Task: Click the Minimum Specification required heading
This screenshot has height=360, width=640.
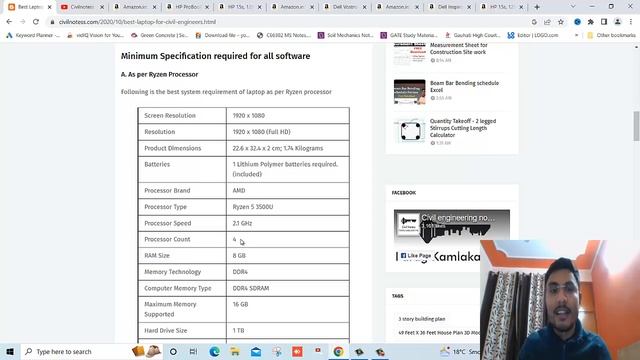Action: (x=215, y=56)
